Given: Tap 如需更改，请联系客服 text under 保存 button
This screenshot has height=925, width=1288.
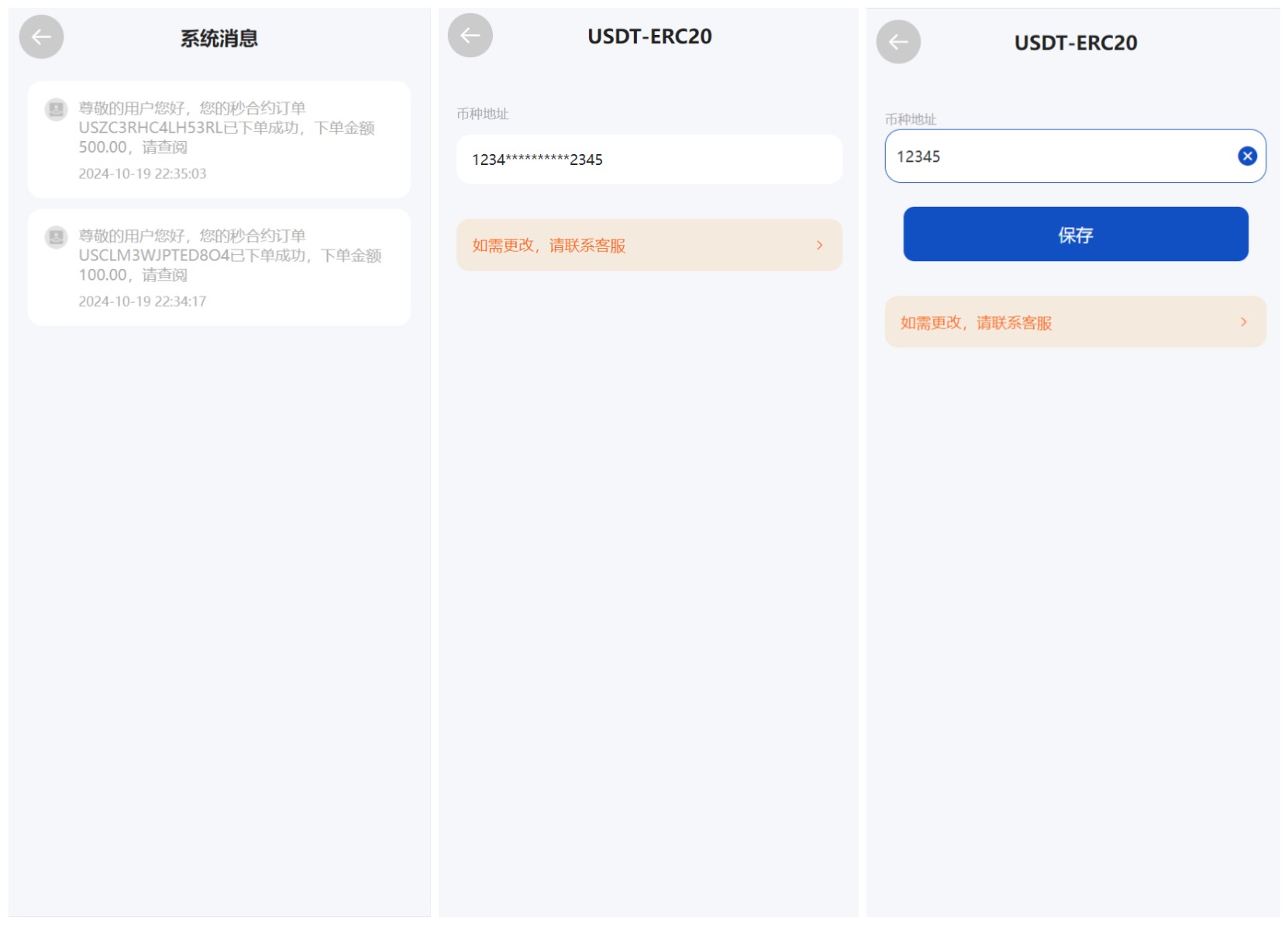Looking at the screenshot, I should [x=976, y=323].
